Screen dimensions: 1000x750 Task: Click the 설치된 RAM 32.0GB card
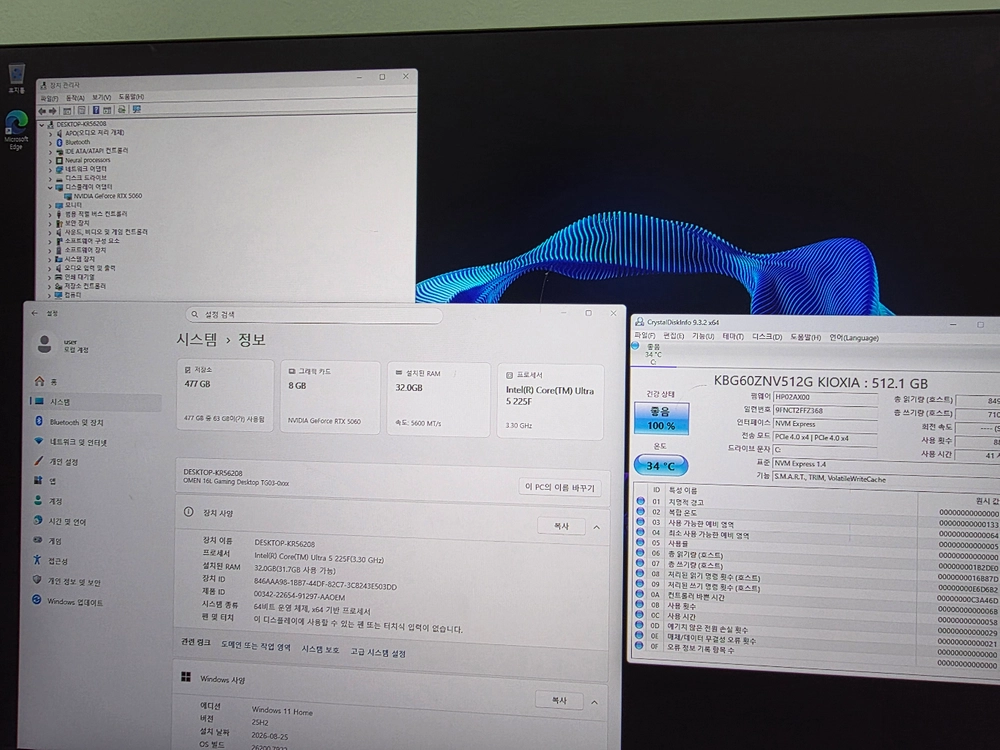438,399
